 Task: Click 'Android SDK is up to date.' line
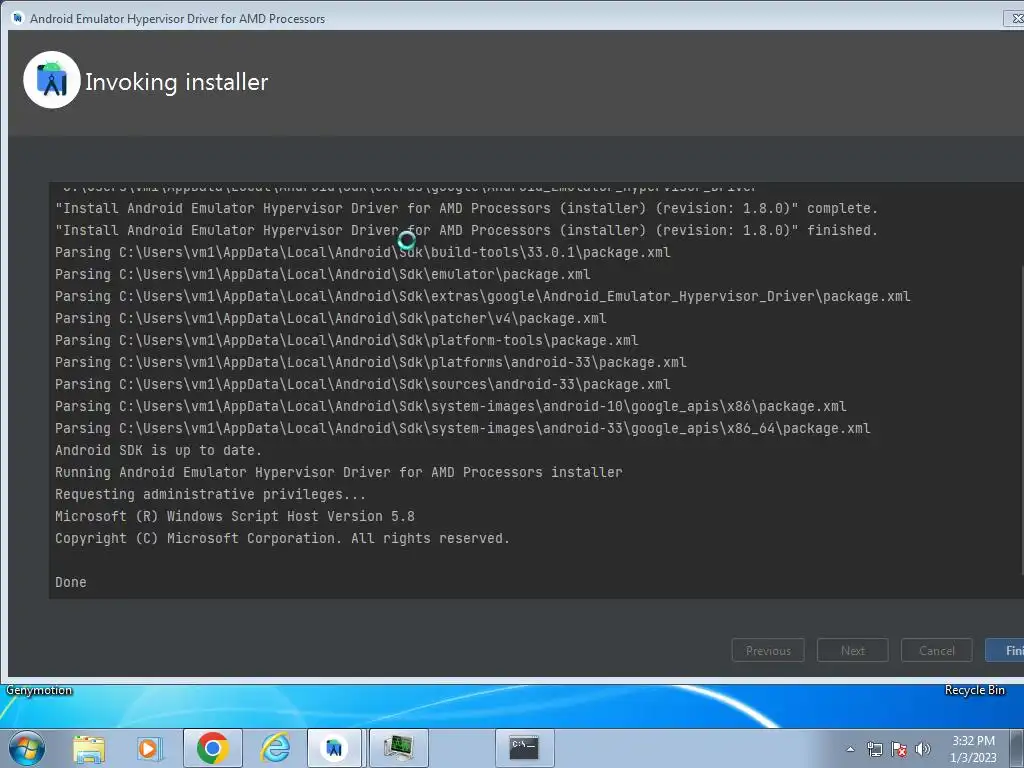coord(158,451)
